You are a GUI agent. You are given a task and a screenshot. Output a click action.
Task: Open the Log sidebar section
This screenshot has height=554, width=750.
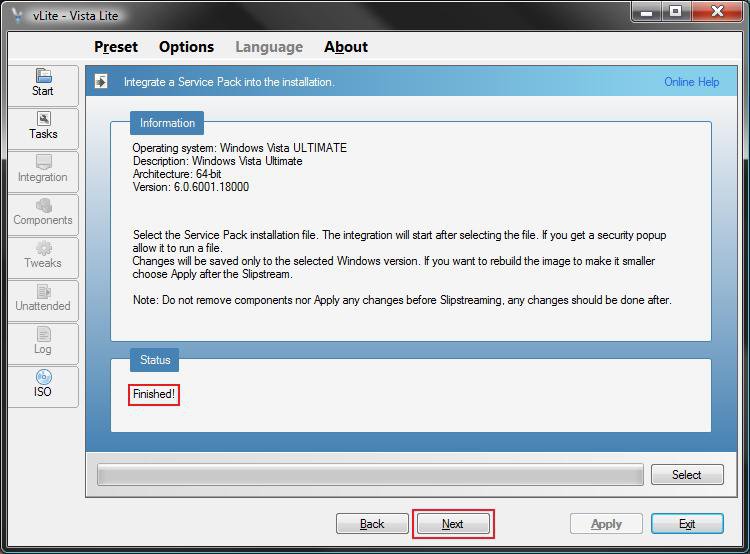[43, 343]
